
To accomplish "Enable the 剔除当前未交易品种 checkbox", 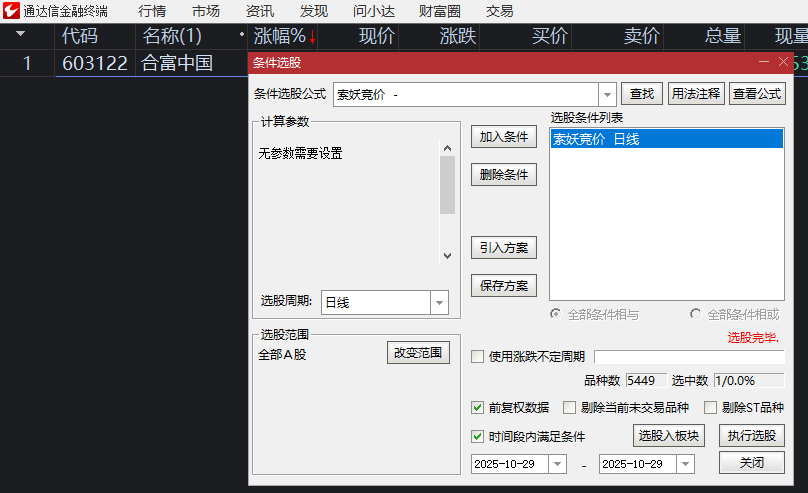I will pos(569,408).
